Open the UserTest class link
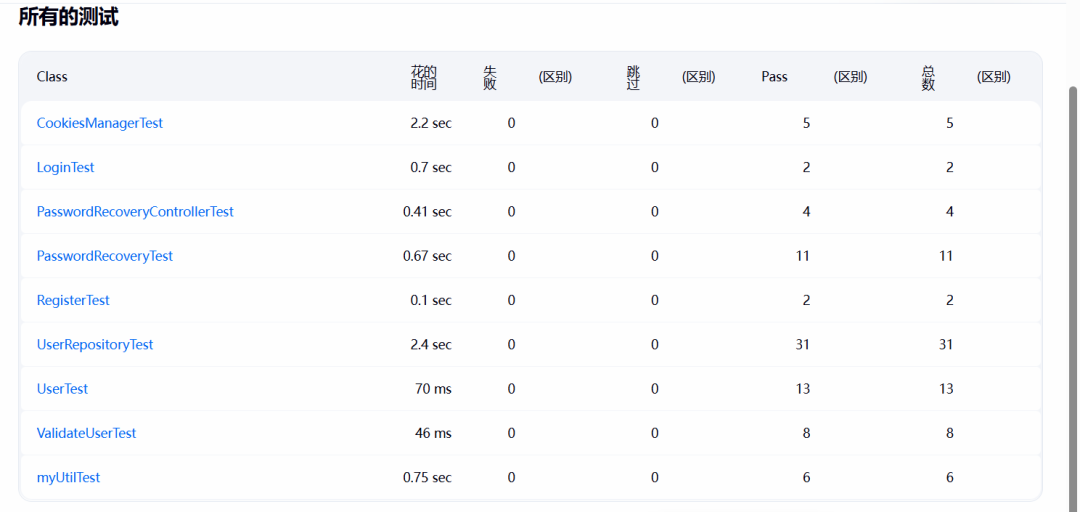Viewport: 1080px width, 512px height. tap(62, 389)
